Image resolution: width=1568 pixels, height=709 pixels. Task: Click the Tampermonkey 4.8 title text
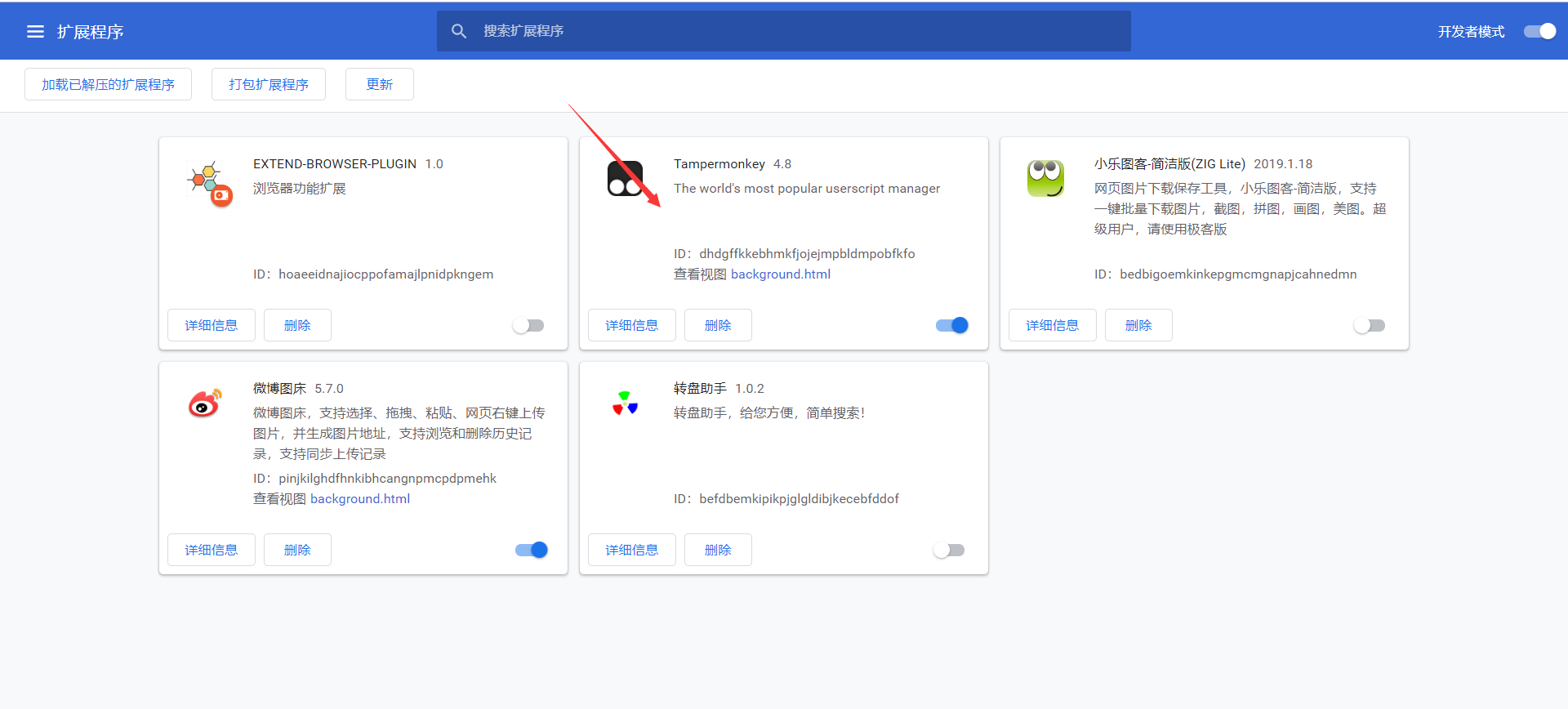point(733,164)
